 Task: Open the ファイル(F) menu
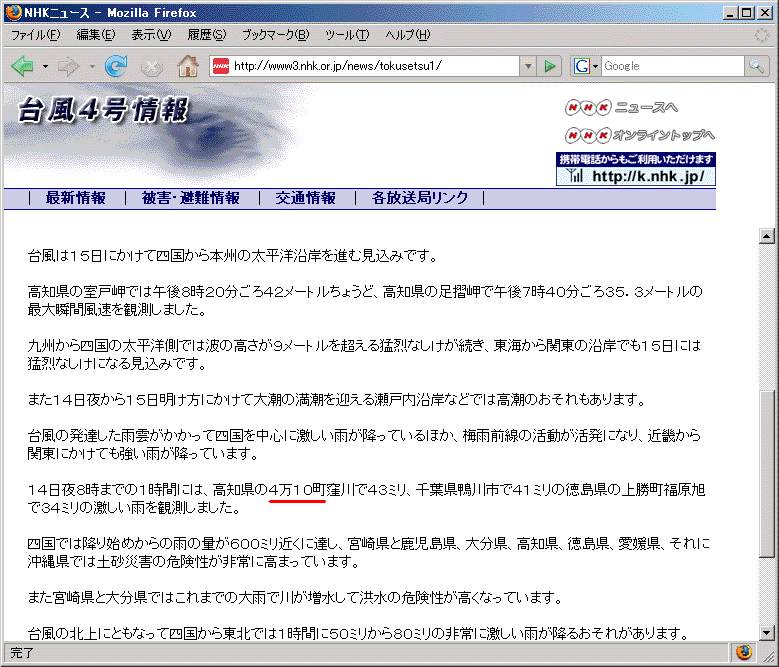pos(36,35)
